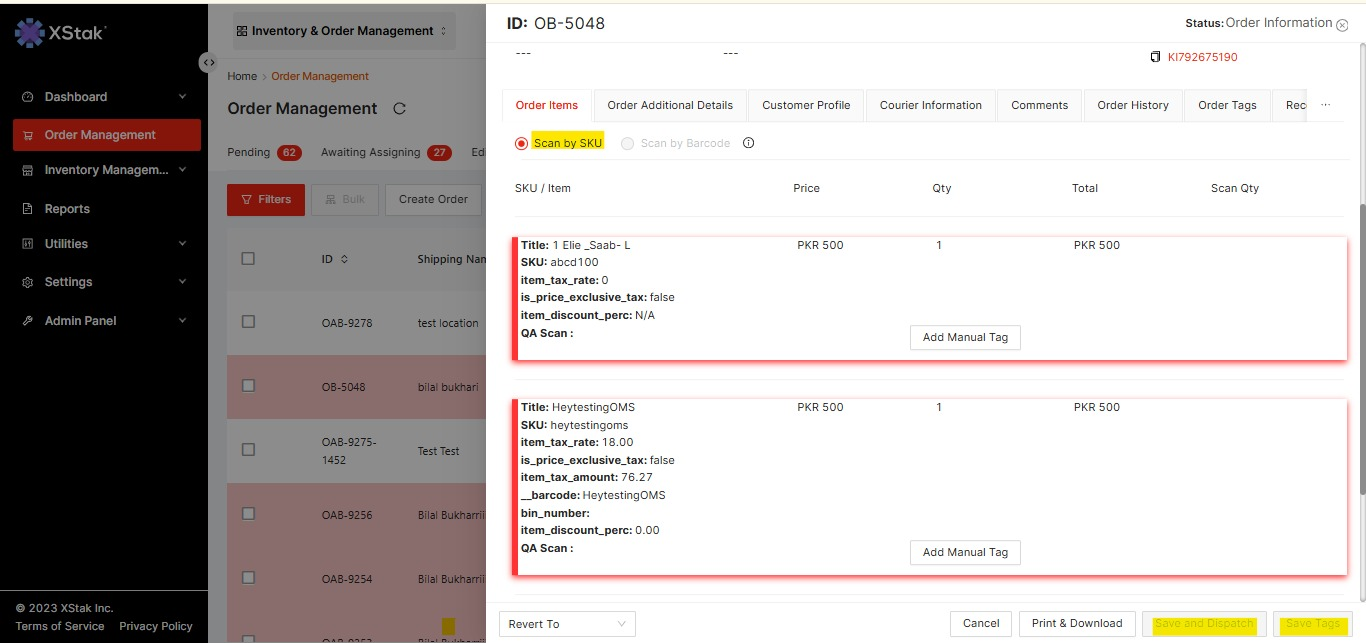Open more tabs with the ellipsis icon
The height and width of the screenshot is (643, 1366).
click(x=1326, y=105)
